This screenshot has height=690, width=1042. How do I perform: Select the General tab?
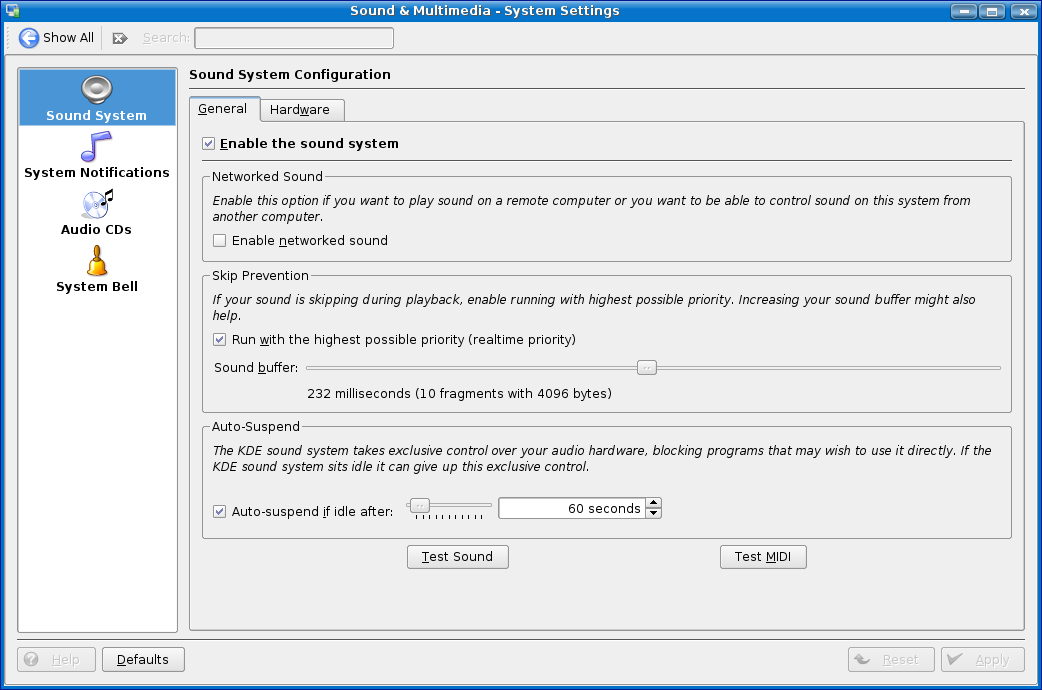223,109
